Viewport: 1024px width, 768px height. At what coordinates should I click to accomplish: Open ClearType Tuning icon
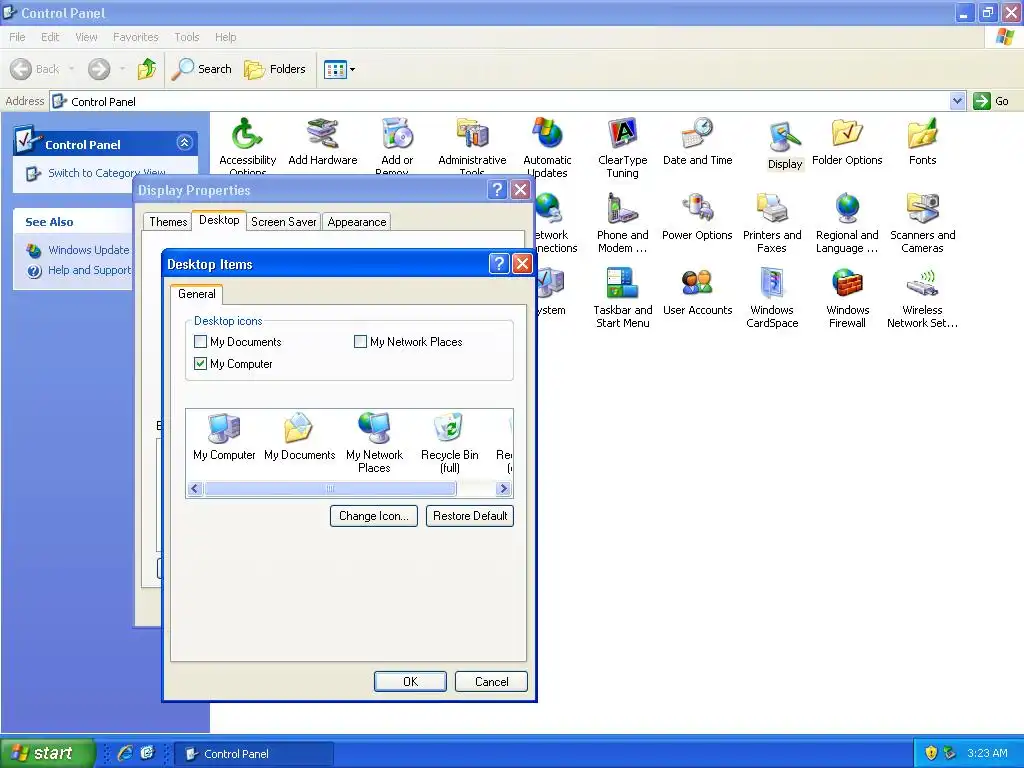coord(622,148)
